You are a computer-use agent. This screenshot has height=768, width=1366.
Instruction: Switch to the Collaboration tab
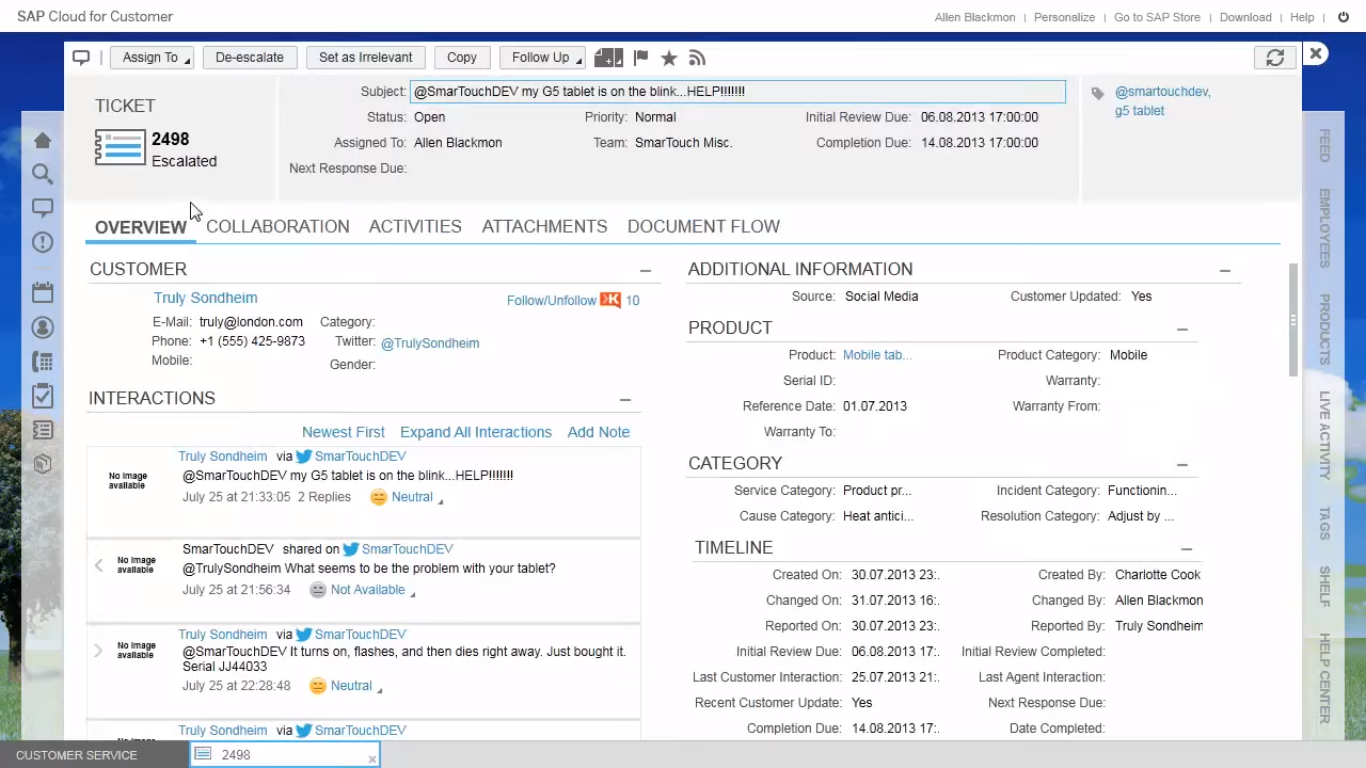[x=277, y=227]
